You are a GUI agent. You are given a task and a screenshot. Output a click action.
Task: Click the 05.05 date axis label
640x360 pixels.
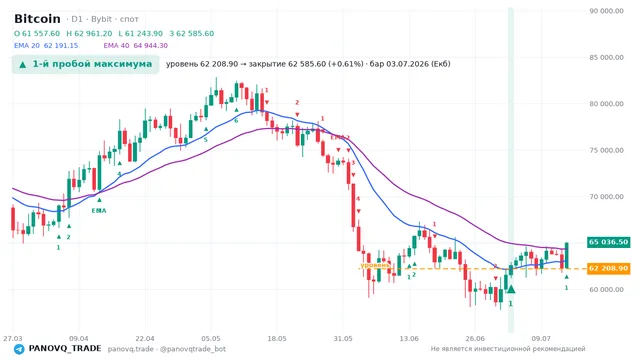(x=211, y=339)
